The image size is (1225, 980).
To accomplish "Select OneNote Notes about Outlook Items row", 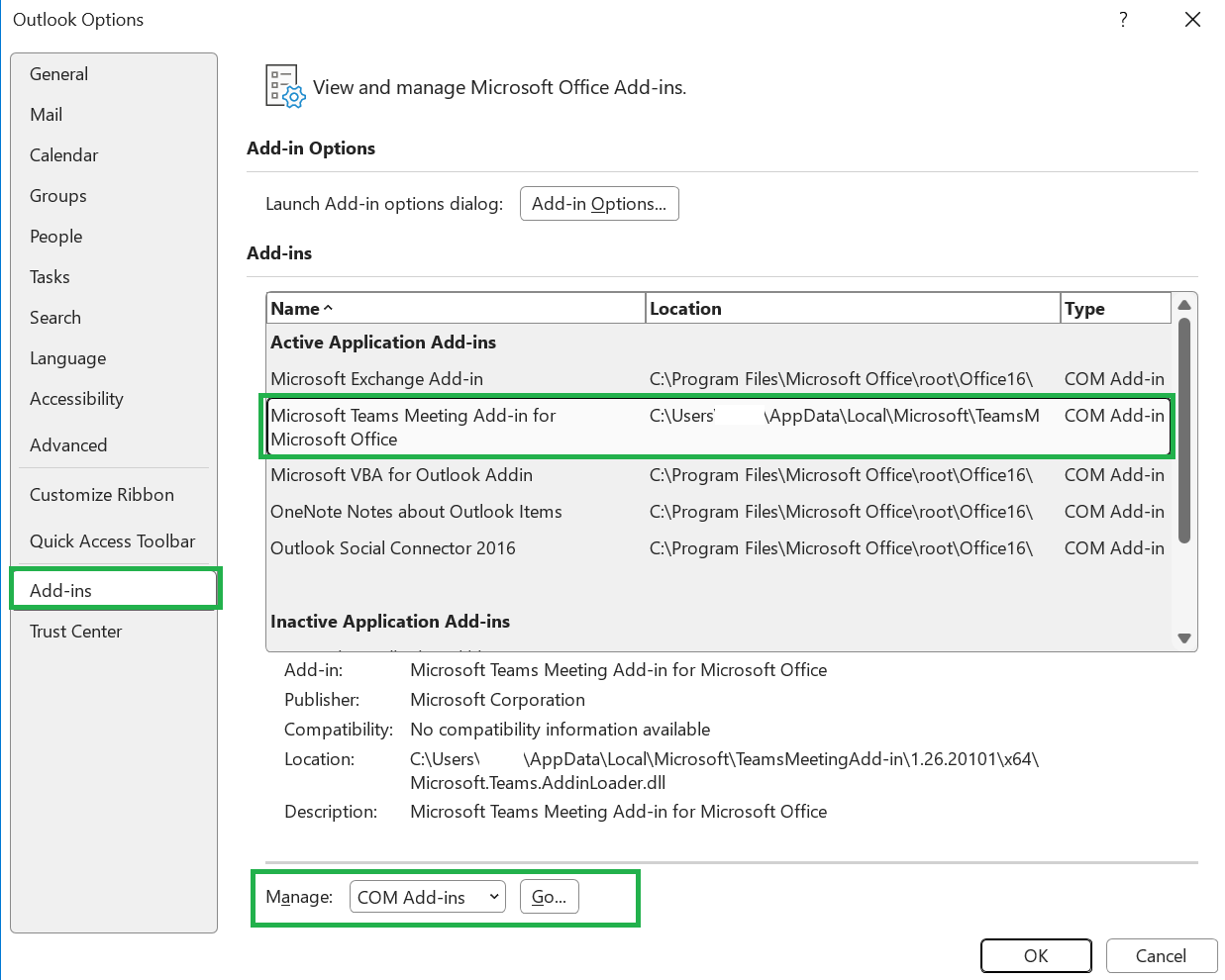I will click(x=718, y=512).
